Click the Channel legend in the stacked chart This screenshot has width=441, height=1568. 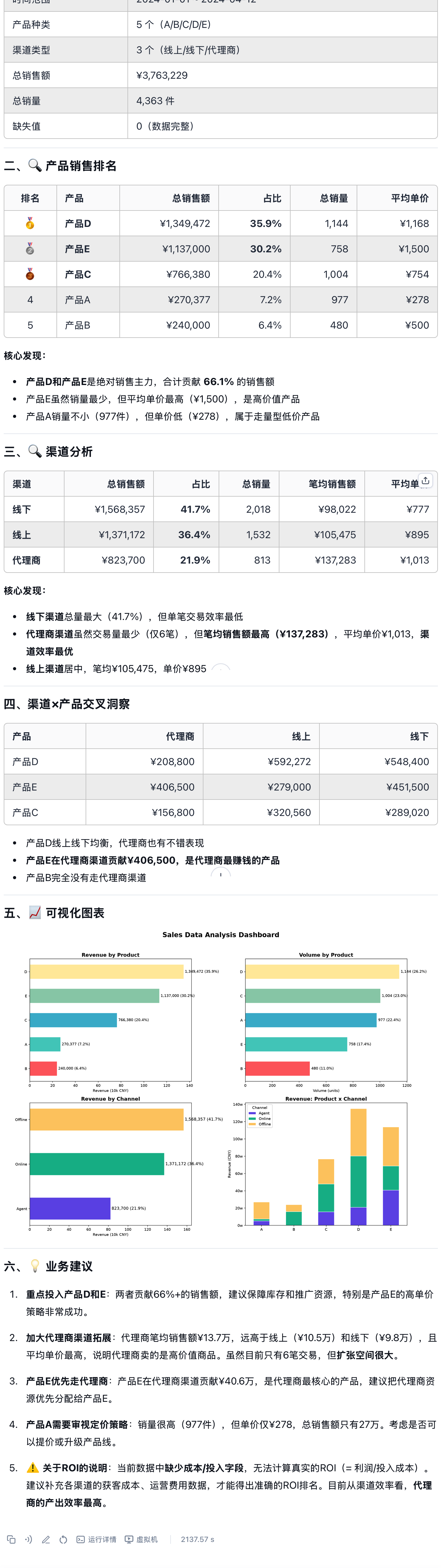(260, 1116)
